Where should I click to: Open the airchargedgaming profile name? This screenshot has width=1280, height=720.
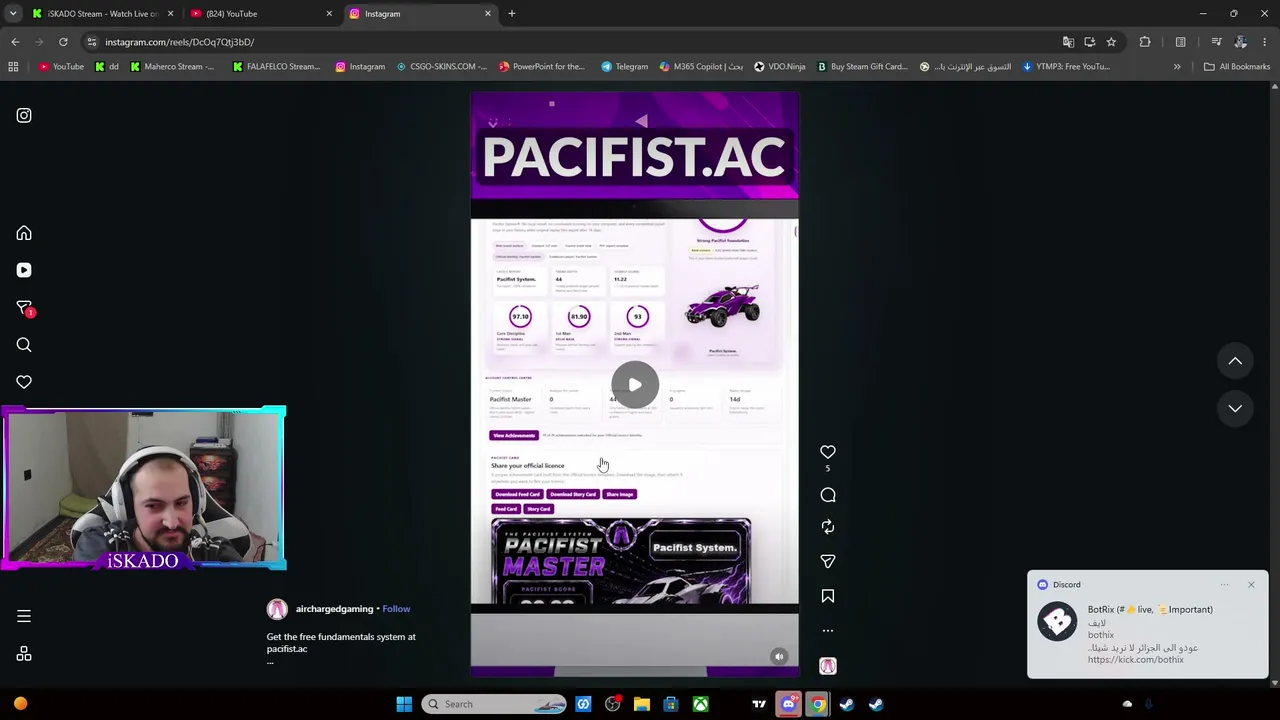coord(334,609)
